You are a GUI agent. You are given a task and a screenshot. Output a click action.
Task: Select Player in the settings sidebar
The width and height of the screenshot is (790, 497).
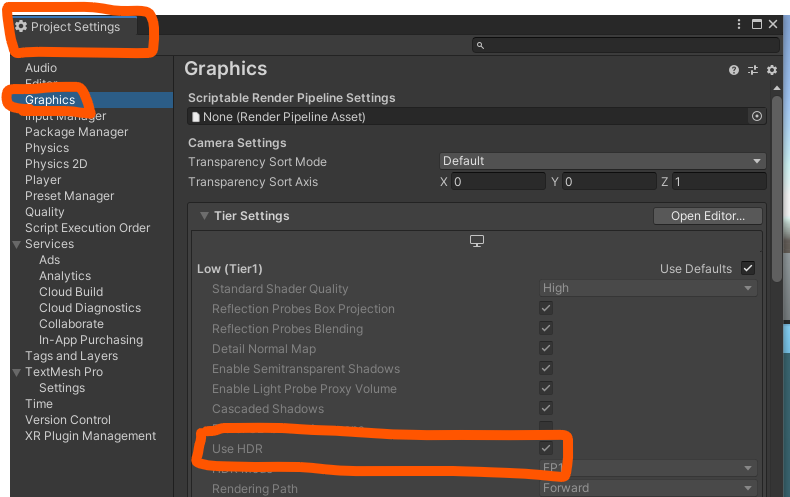(43, 180)
